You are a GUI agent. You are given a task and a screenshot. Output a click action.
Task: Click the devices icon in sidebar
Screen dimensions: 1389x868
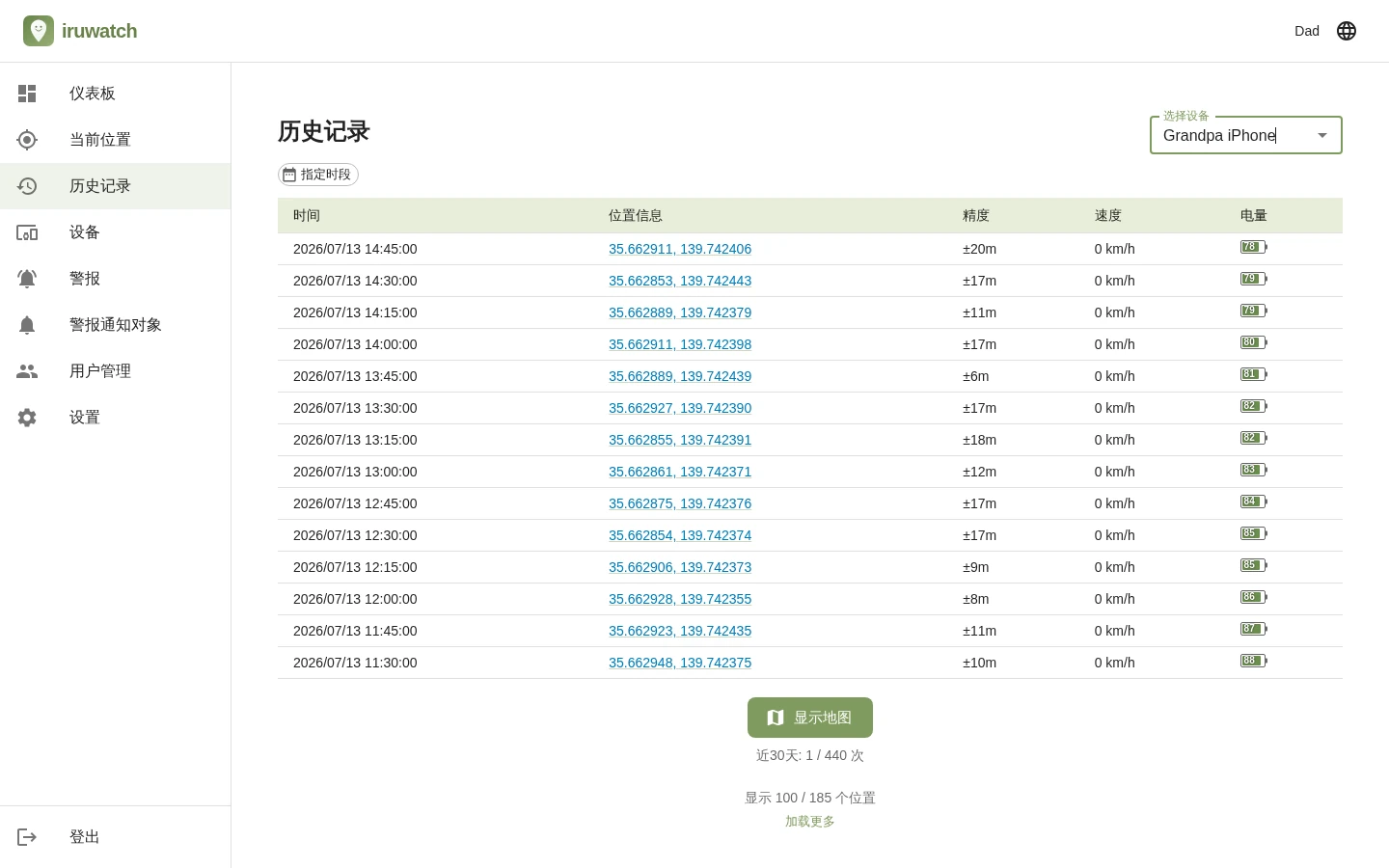(27, 232)
